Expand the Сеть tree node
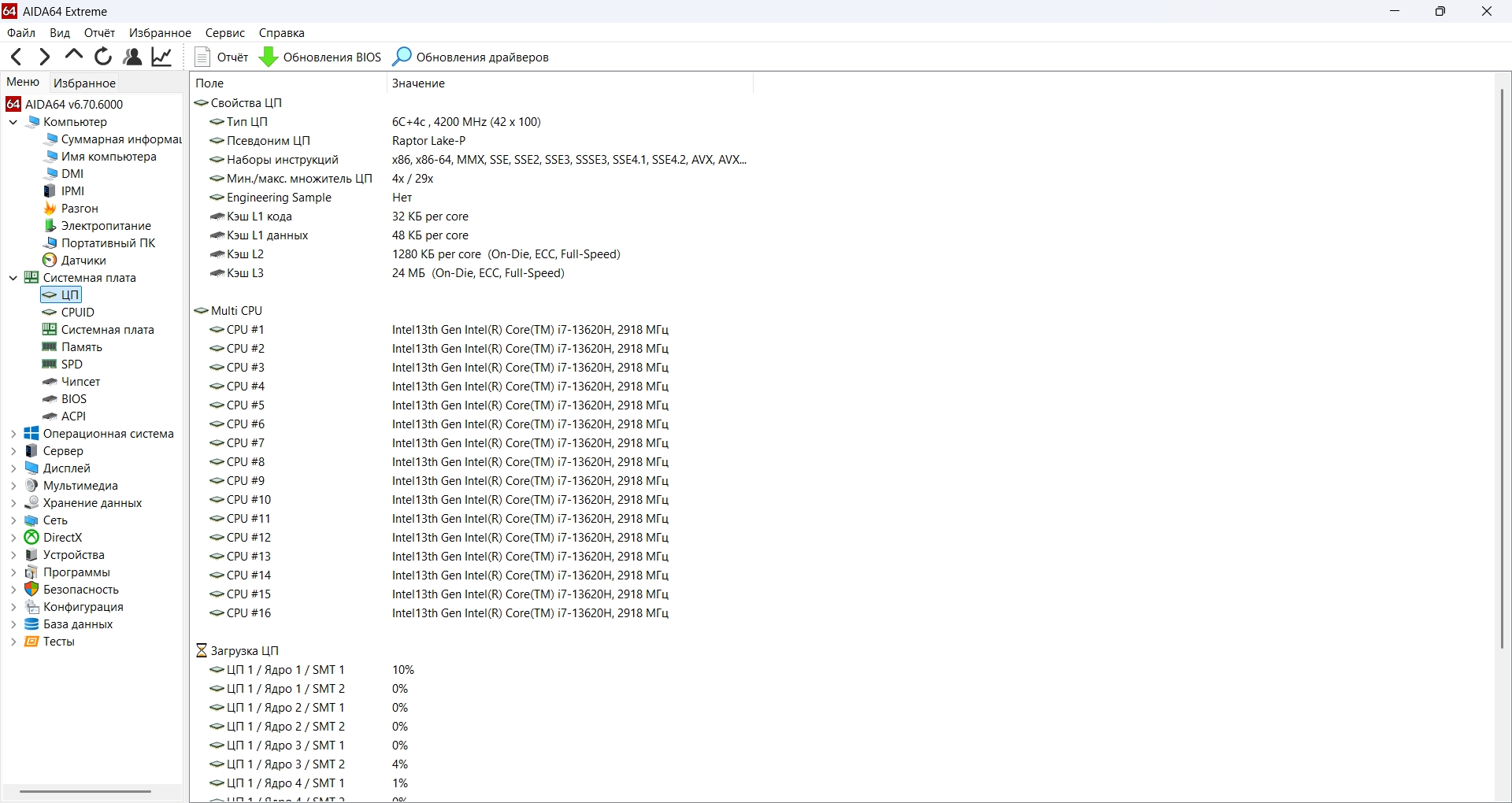 13,520
